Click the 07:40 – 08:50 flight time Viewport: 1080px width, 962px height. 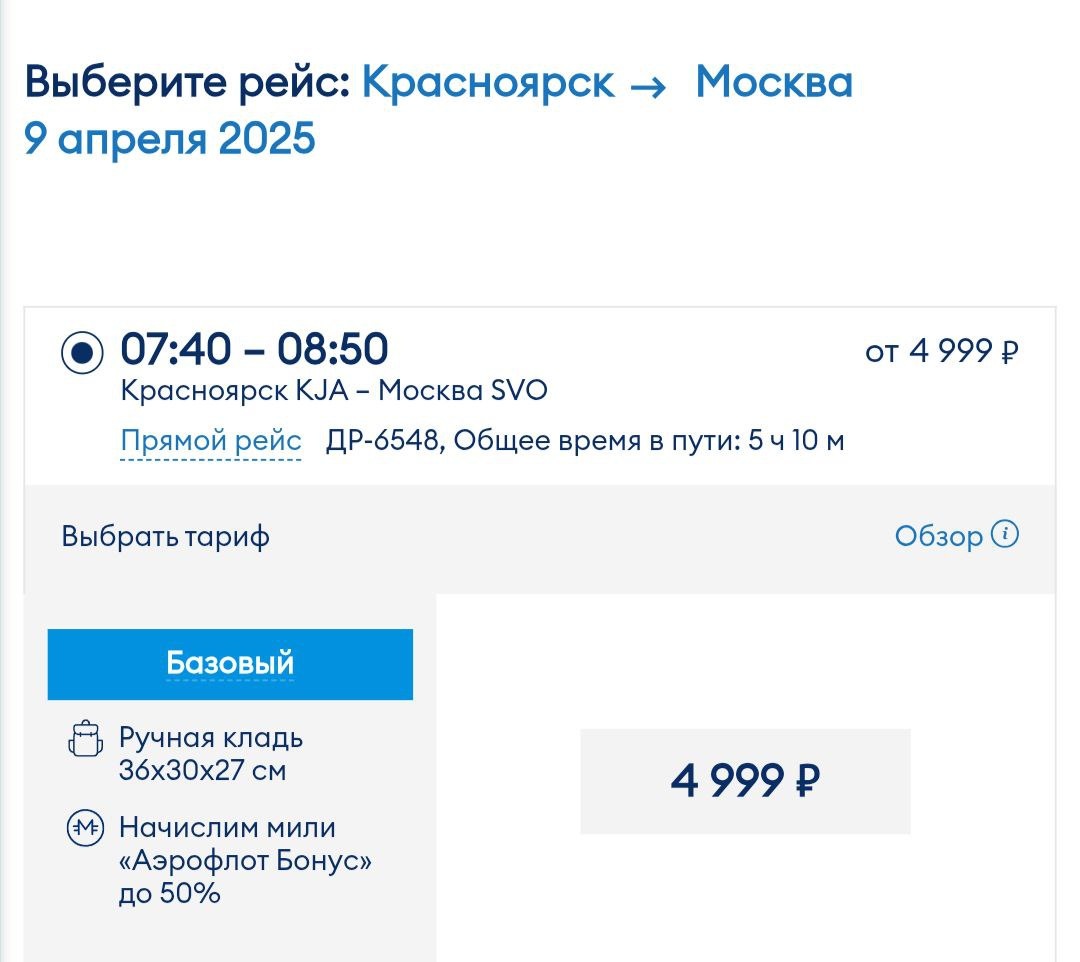(x=254, y=350)
